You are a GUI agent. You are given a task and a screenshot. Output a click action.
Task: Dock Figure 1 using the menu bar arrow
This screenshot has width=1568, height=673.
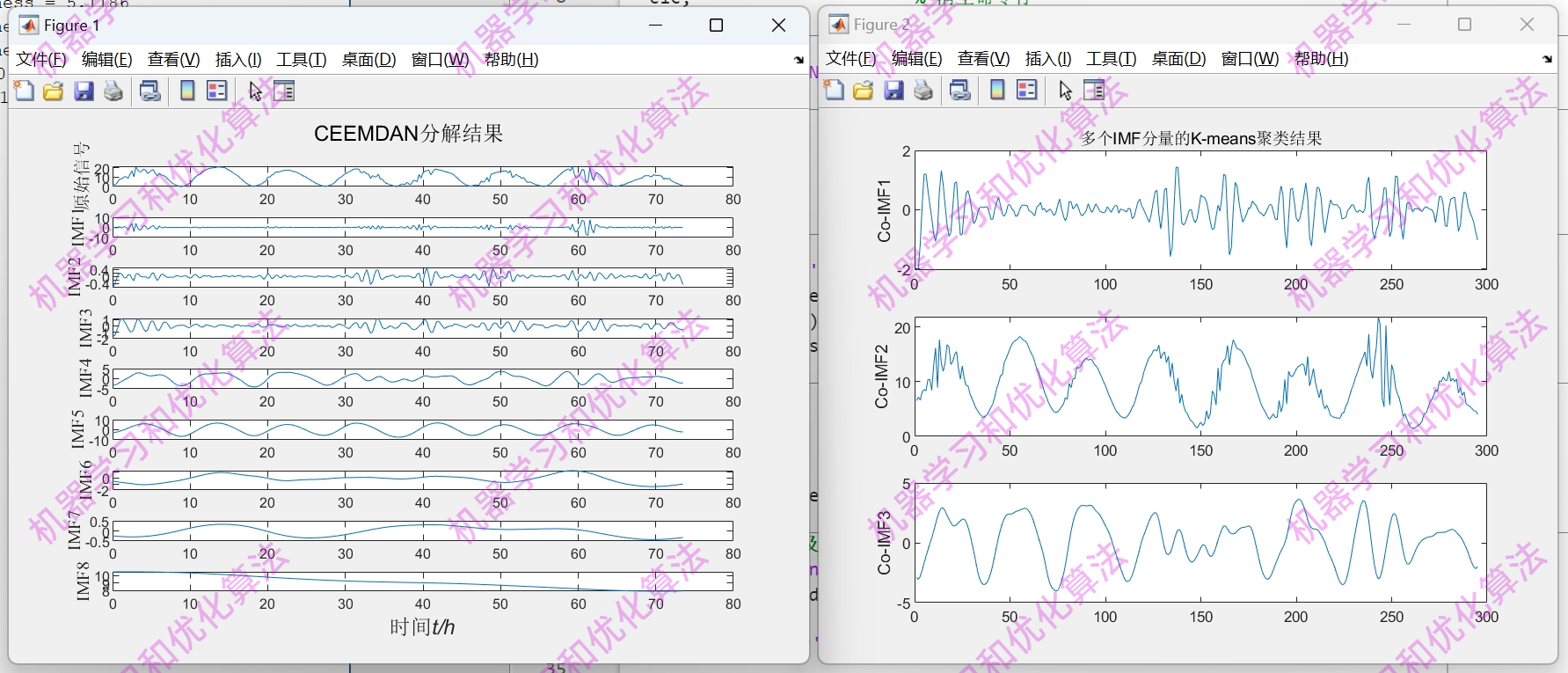(799, 60)
